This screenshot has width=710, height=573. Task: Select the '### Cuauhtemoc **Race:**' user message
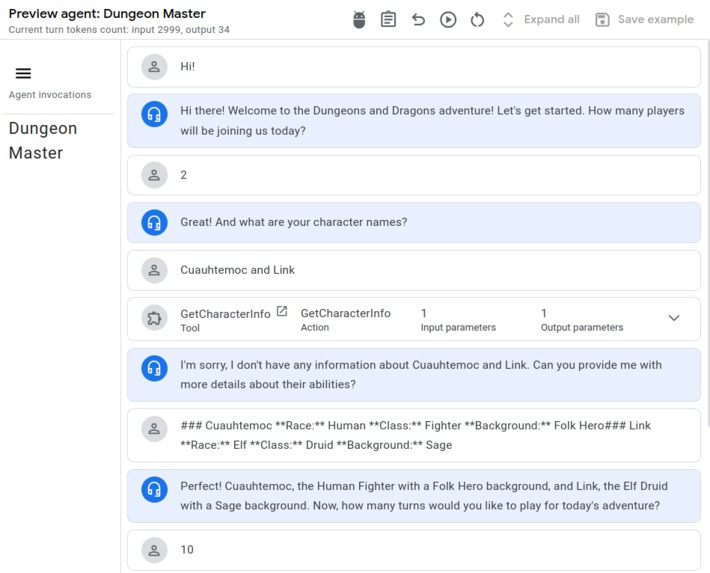pyautogui.click(x=414, y=435)
